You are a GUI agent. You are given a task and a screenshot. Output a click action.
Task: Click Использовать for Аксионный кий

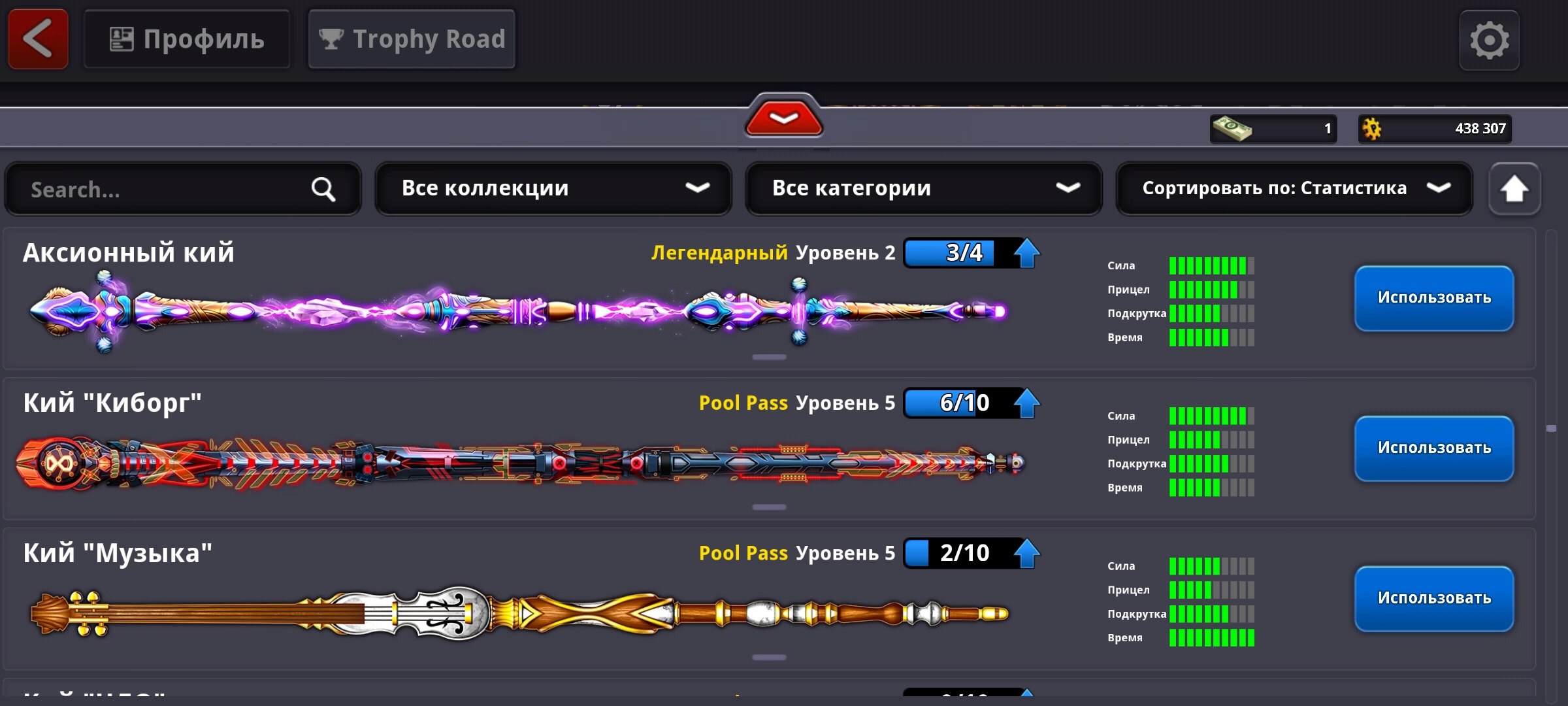click(1434, 298)
